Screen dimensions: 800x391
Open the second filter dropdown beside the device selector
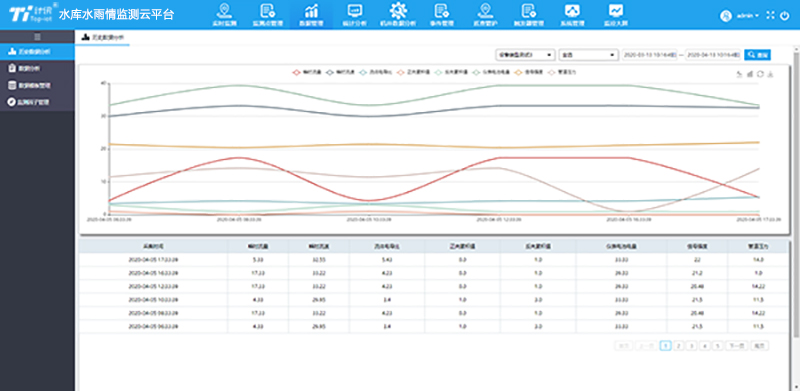point(588,55)
